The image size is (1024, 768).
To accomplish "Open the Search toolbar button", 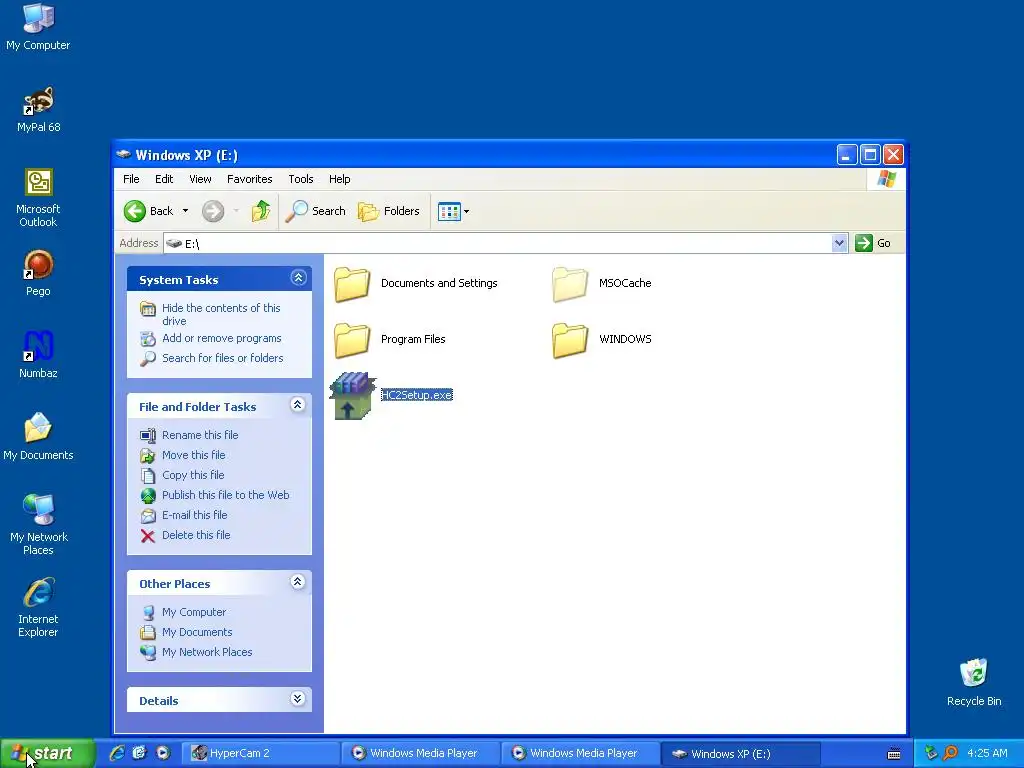I will (316, 211).
